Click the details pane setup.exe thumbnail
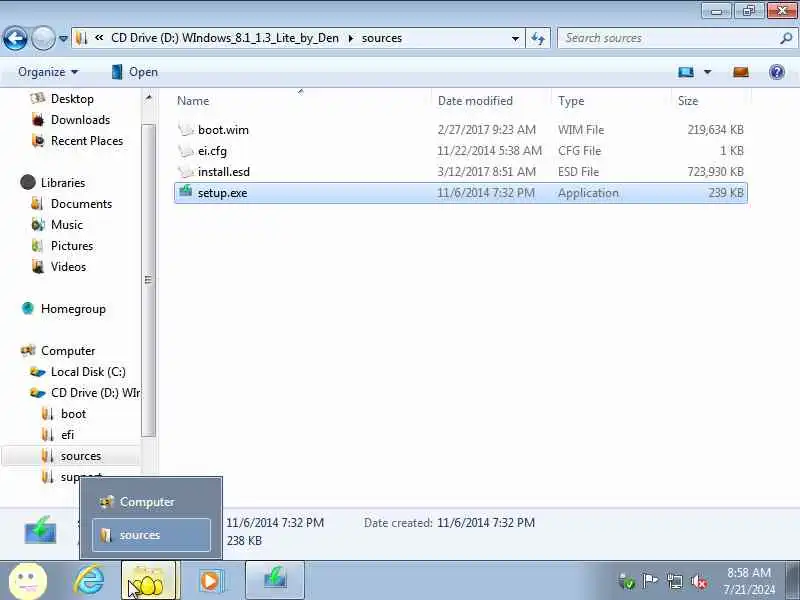The image size is (800, 600). [x=40, y=530]
